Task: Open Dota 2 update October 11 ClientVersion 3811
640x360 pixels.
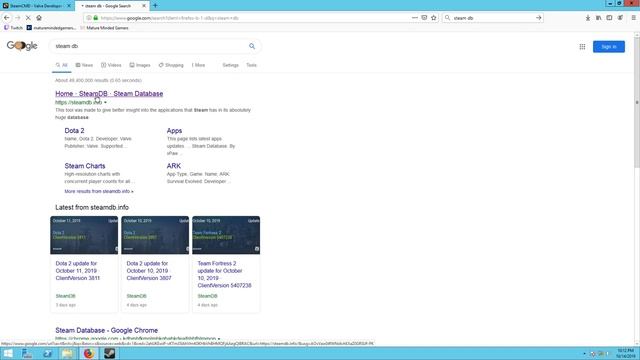Action: point(78,271)
